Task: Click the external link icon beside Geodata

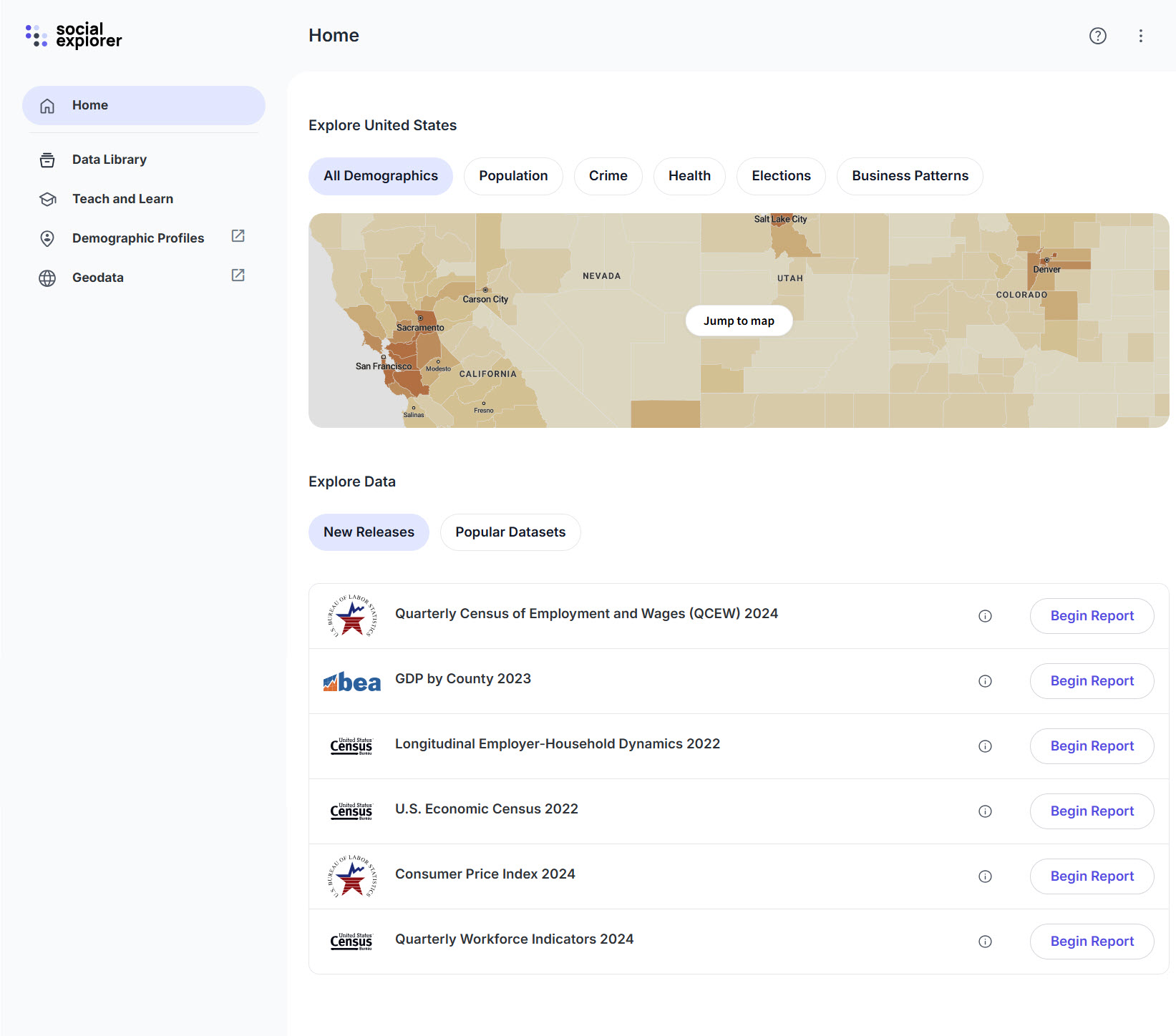Action: point(238,275)
